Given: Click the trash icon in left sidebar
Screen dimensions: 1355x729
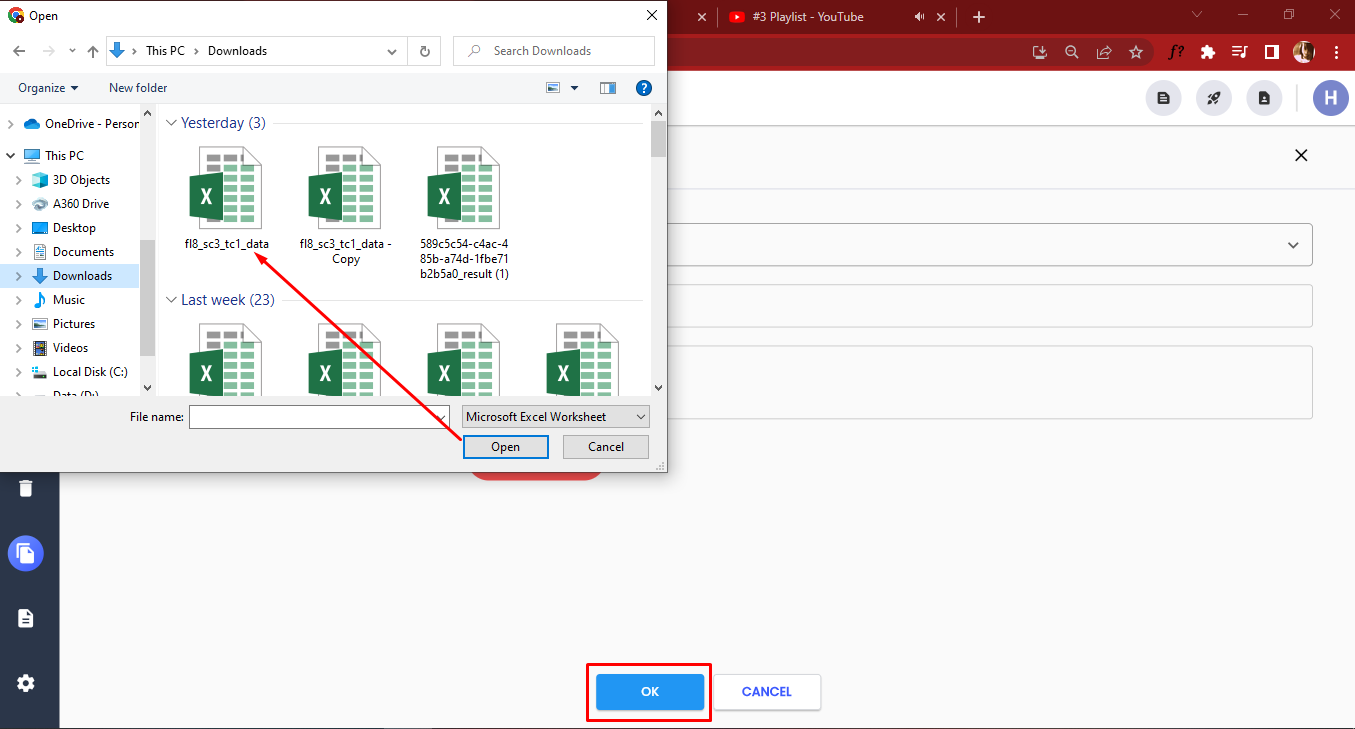Looking at the screenshot, I should (26, 488).
